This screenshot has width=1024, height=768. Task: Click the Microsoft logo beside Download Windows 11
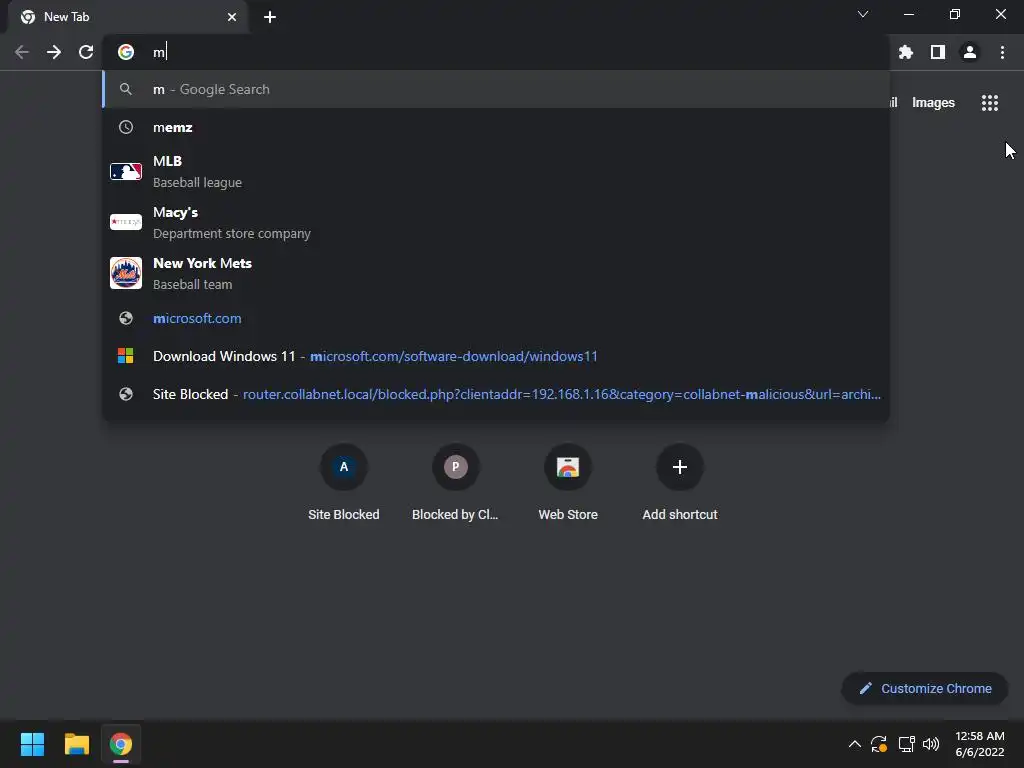coord(125,356)
